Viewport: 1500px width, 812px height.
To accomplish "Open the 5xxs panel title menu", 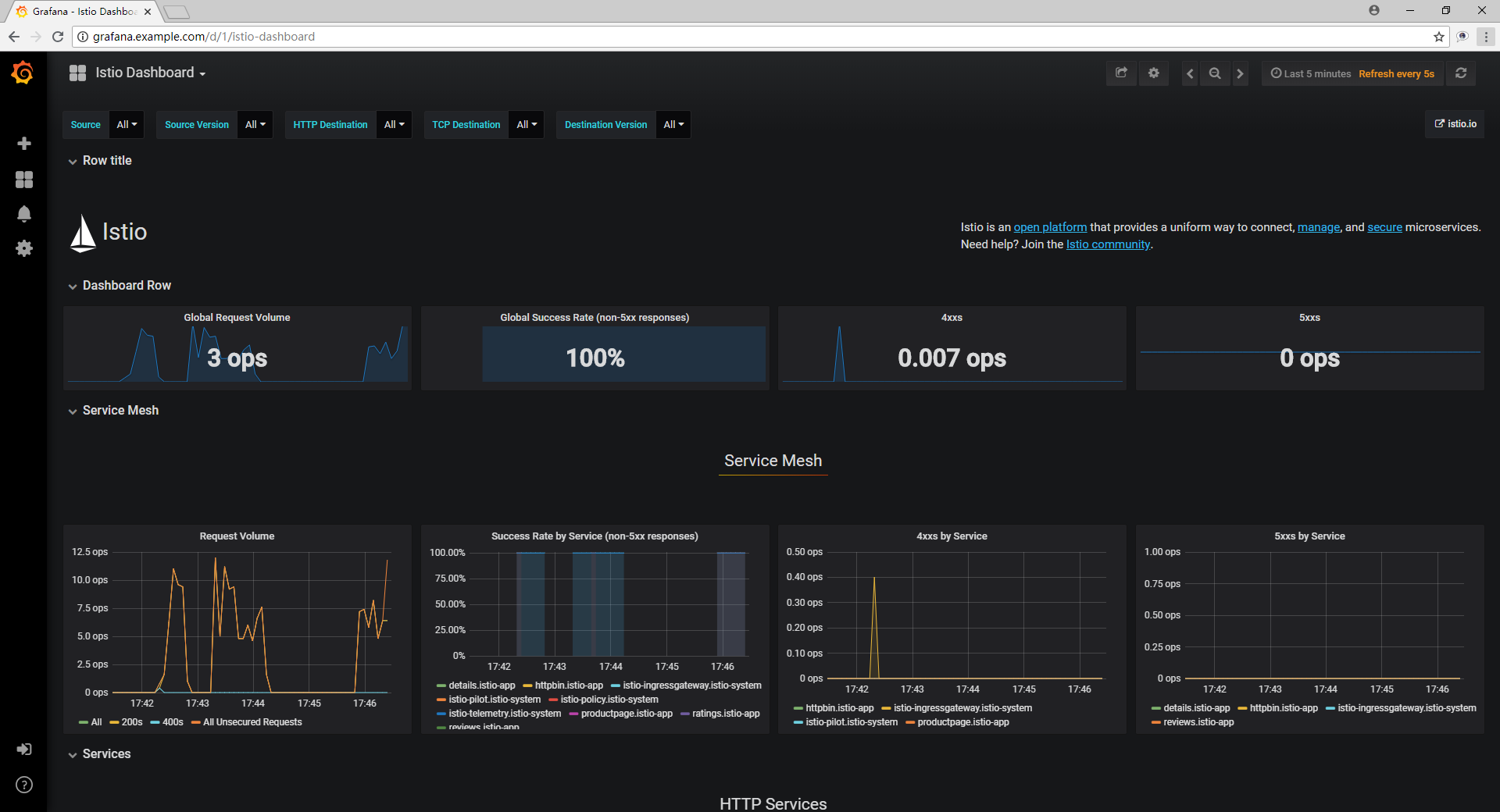I will point(1309,318).
